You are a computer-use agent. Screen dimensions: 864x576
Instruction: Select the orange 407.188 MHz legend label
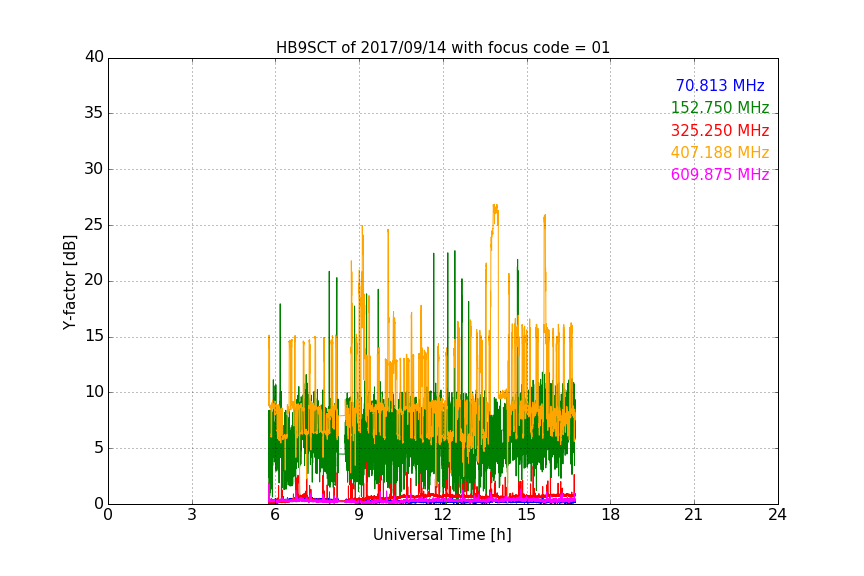720,152
